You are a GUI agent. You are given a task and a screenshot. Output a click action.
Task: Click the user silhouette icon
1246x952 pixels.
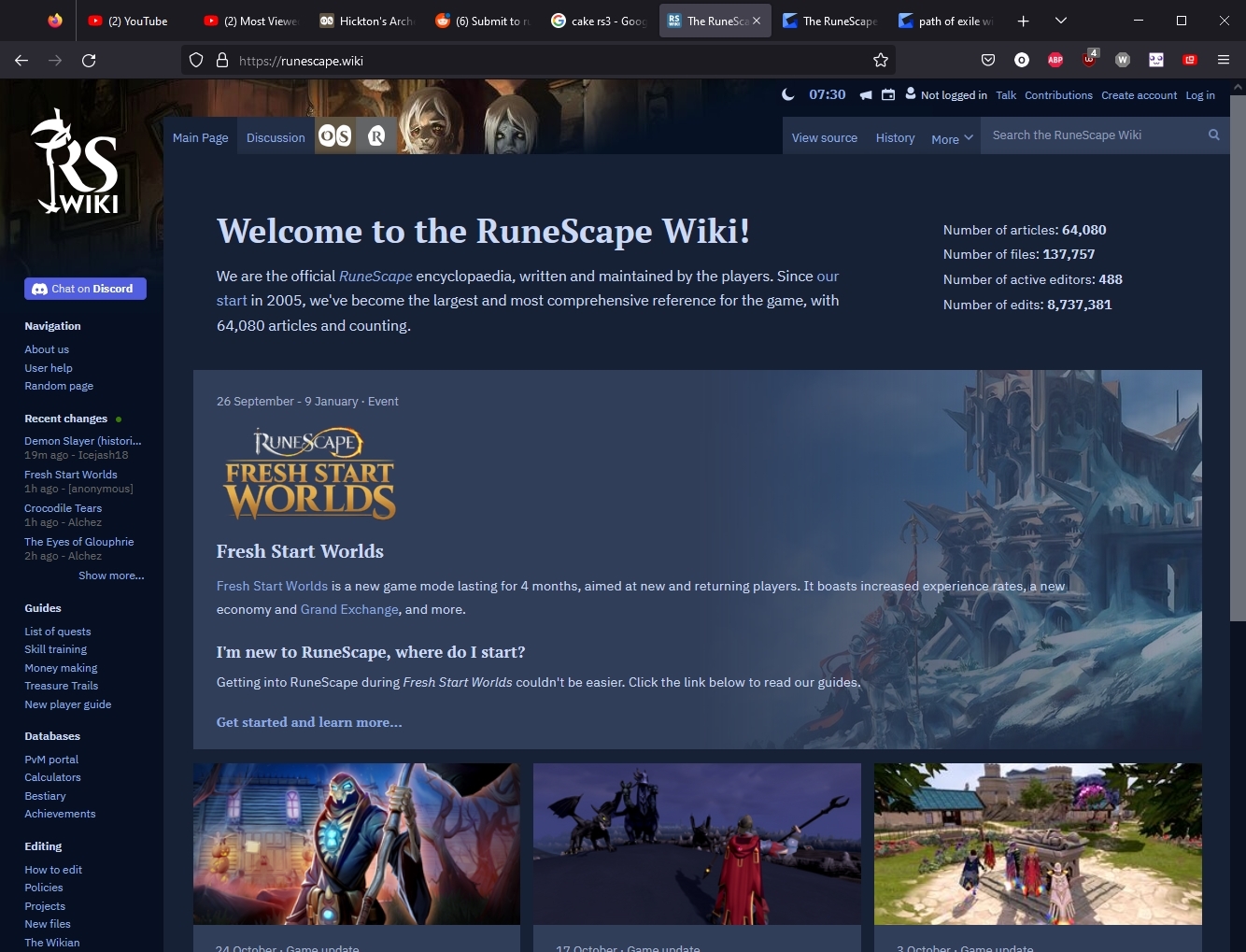pos(911,93)
